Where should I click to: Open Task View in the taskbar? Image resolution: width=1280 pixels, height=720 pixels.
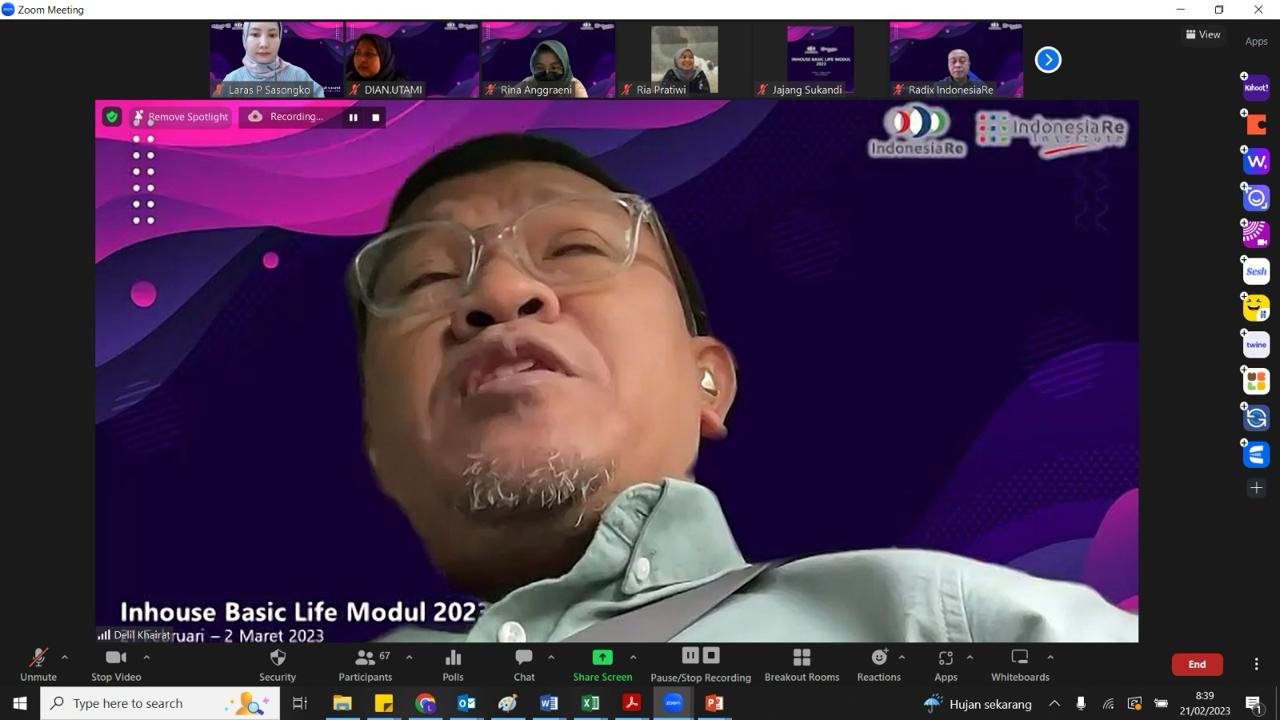tap(300, 703)
